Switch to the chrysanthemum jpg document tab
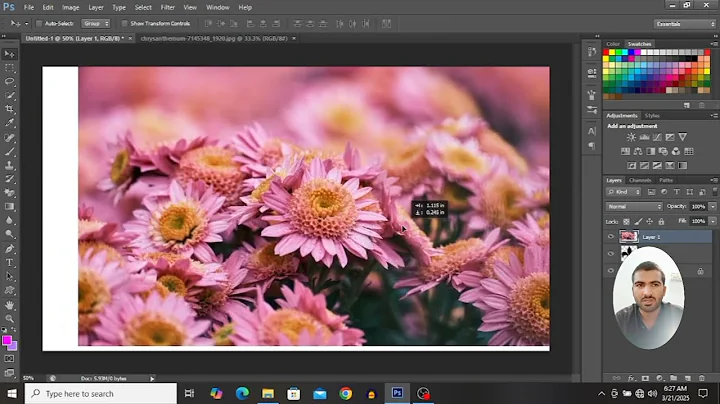 pos(214,39)
